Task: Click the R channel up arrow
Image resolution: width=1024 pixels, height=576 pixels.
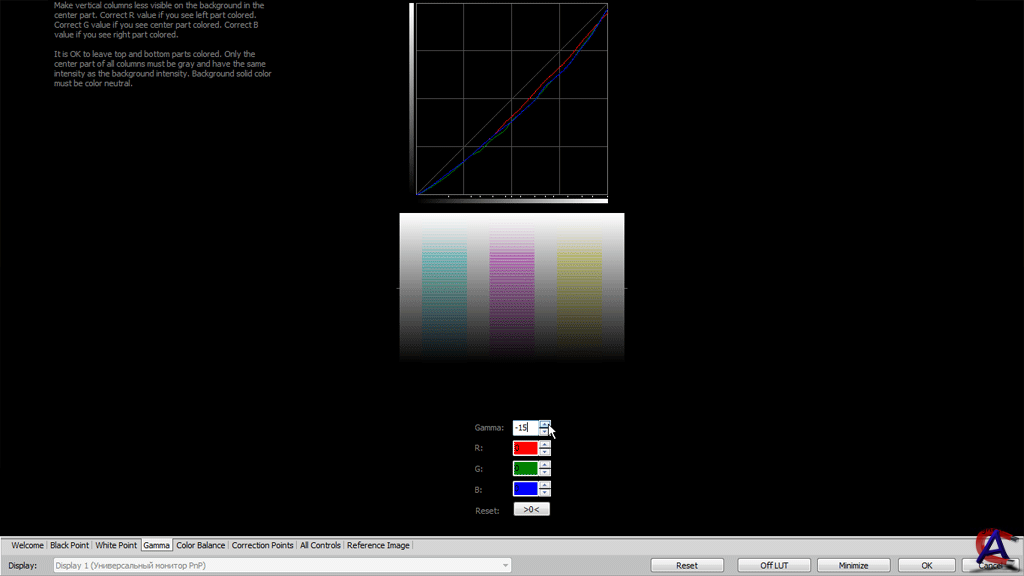Action: click(544, 444)
